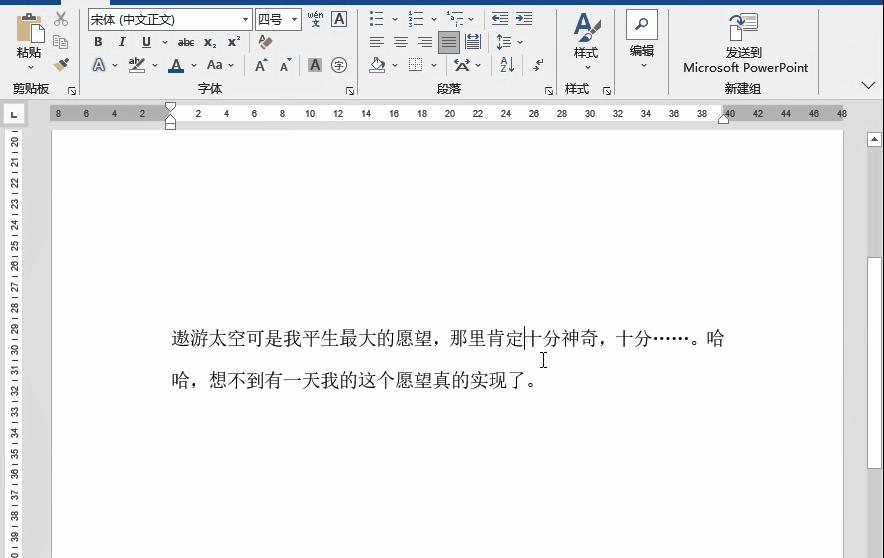The image size is (884, 558).
Task: Toggle Superscript formatting
Action: 233,42
